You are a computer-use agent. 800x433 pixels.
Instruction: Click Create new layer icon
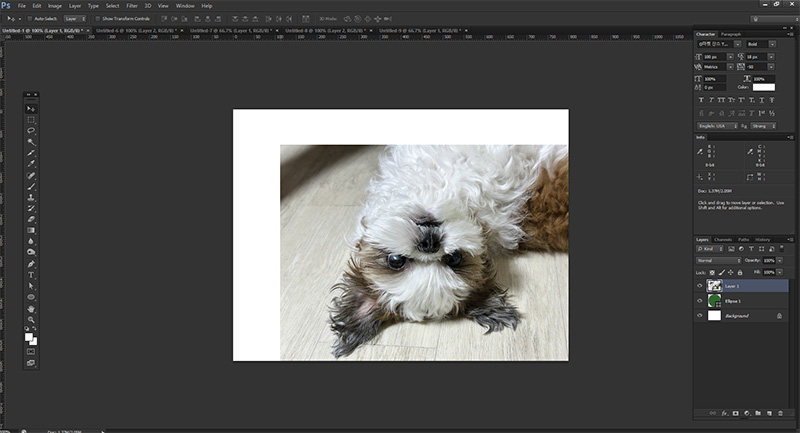769,413
